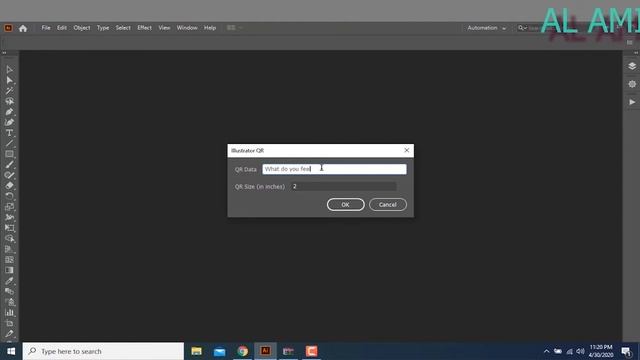Expand the tools panel double arrow

(x=4, y=53)
